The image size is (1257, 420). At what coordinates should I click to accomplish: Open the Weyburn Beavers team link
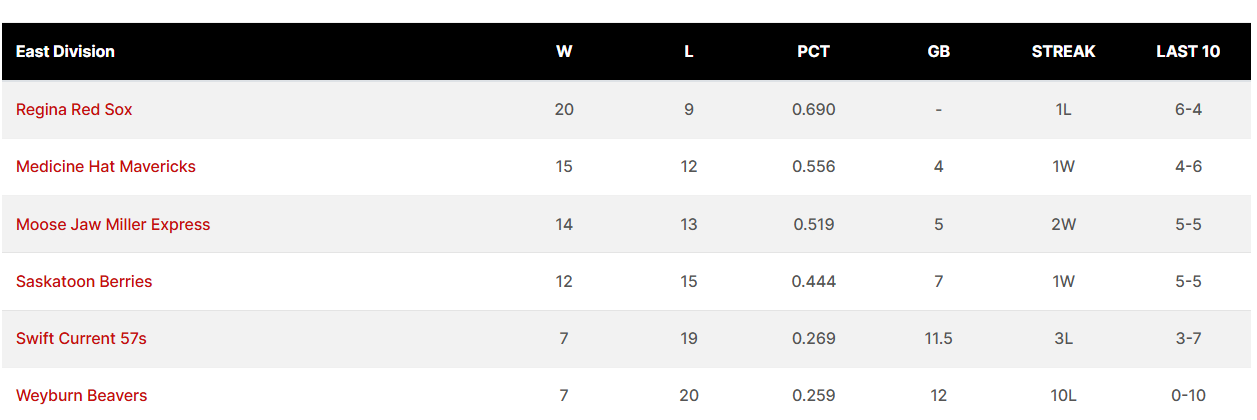point(81,395)
